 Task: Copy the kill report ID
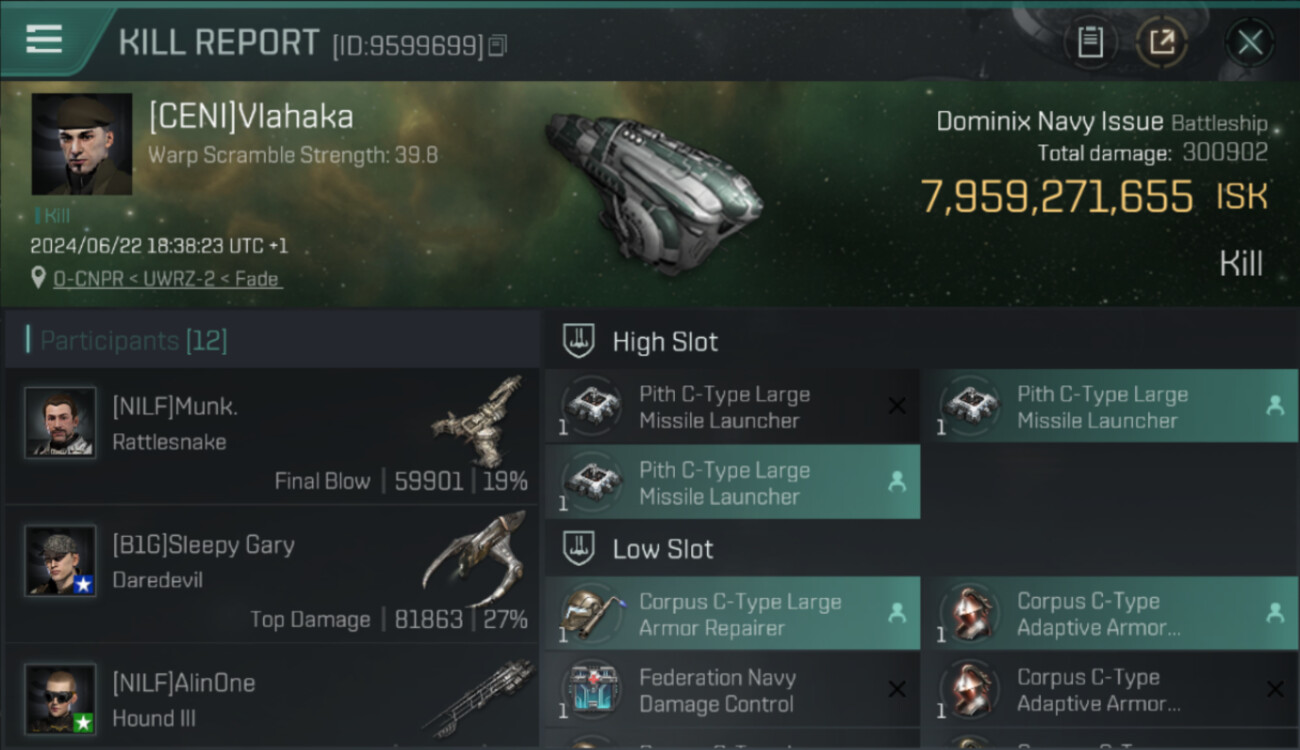[x=498, y=45]
